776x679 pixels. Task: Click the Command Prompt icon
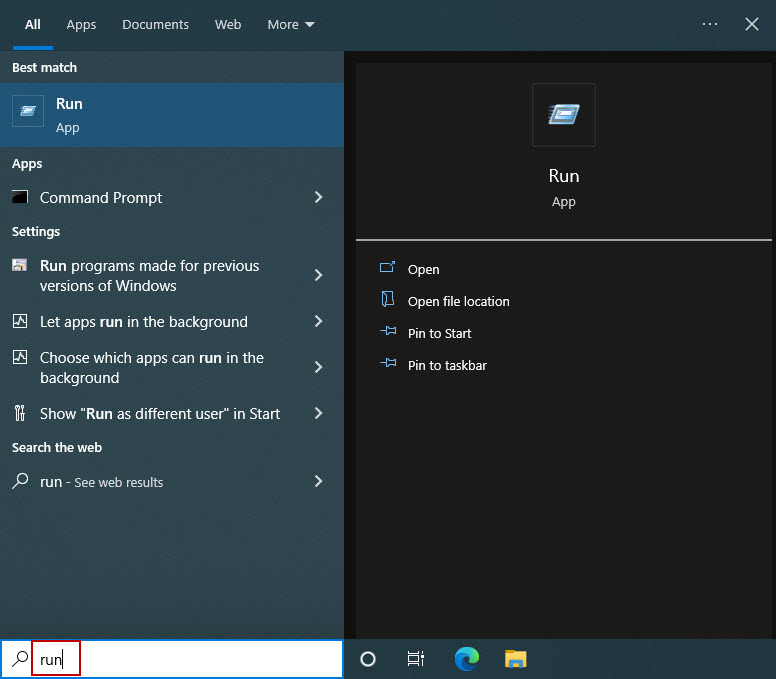(x=20, y=197)
